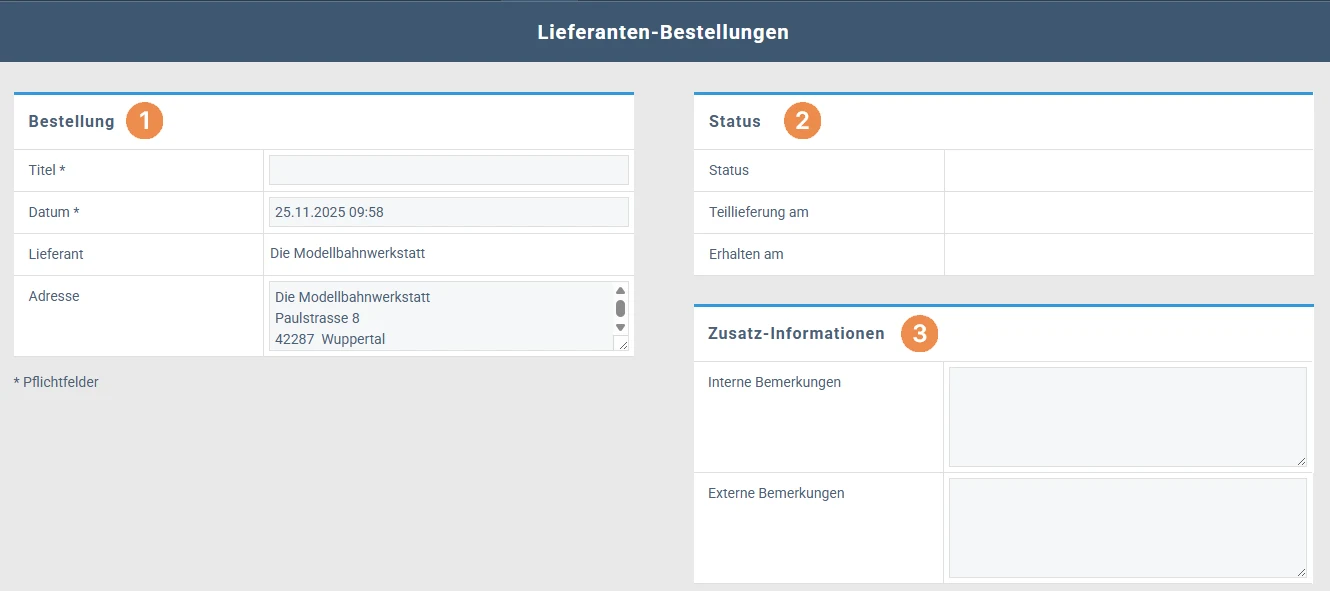Focus the Titel input field
The height and width of the screenshot is (591, 1330).
448,170
